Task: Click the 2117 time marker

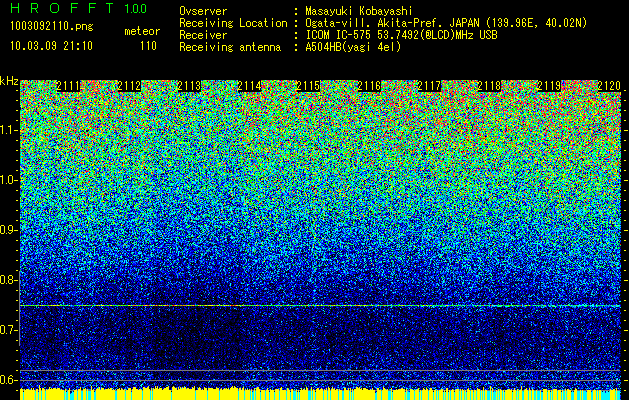Action: coord(429,86)
